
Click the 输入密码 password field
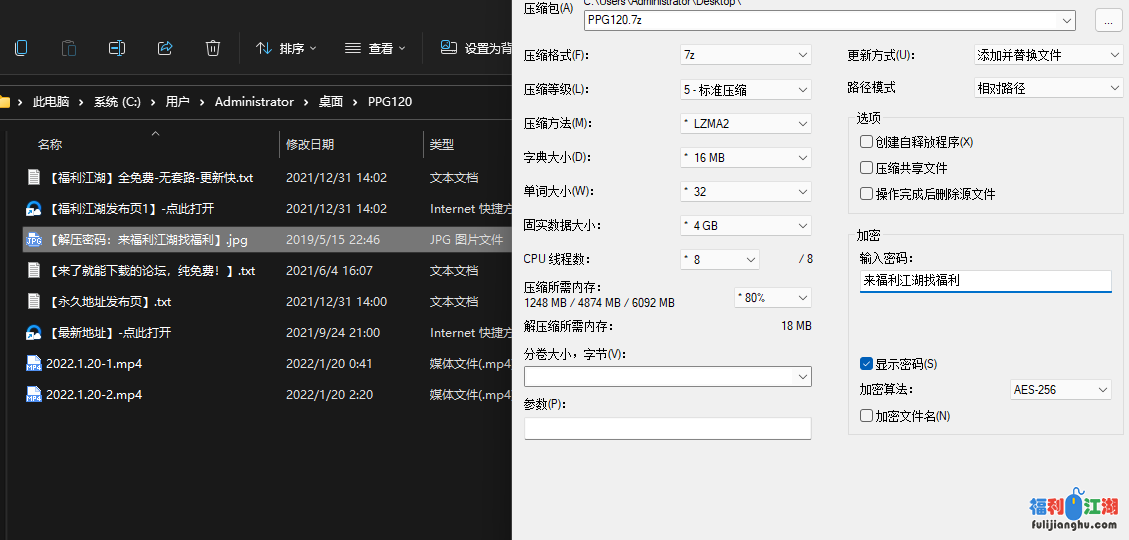click(985, 281)
